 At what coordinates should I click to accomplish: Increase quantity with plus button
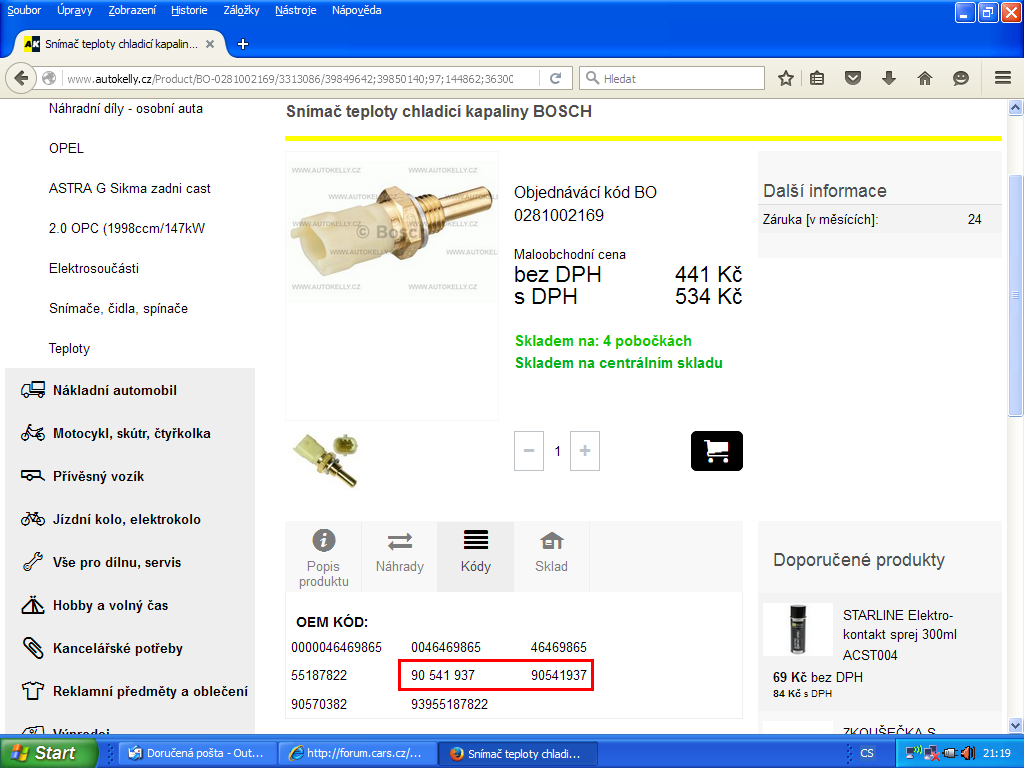pyautogui.click(x=585, y=451)
